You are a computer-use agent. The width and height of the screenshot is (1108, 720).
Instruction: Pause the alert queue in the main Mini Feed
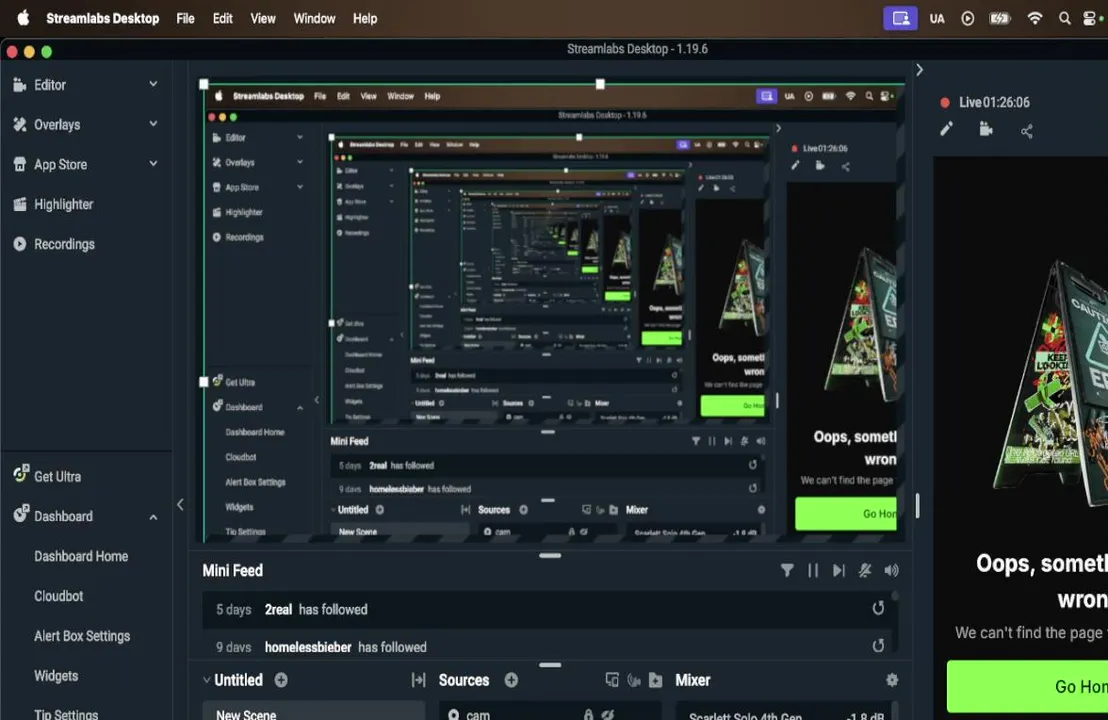click(813, 570)
